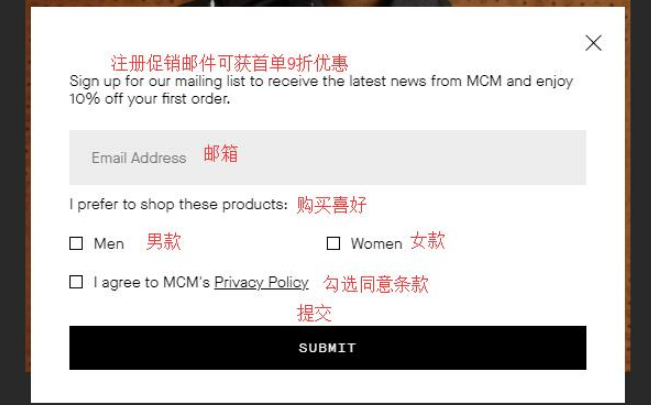Click the red 勾选同意条款 annotation
This screenshot has width=651, height=406.
point(376,284)
